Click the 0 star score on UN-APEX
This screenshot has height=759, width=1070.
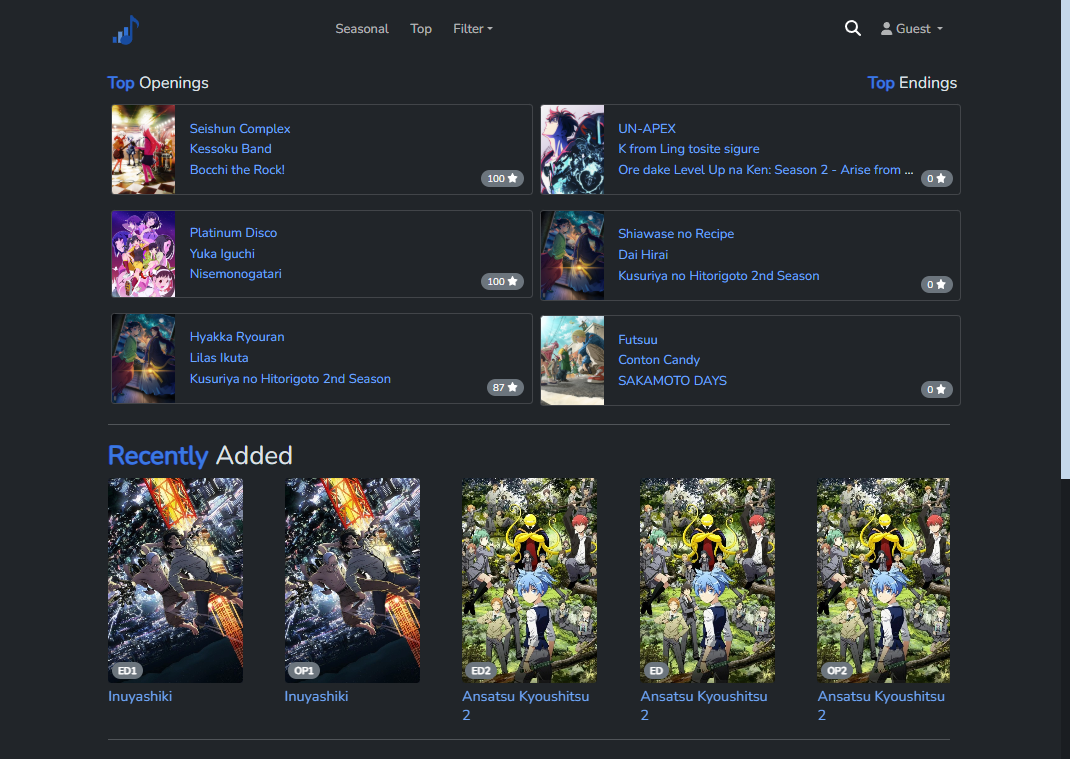[936, 178]
